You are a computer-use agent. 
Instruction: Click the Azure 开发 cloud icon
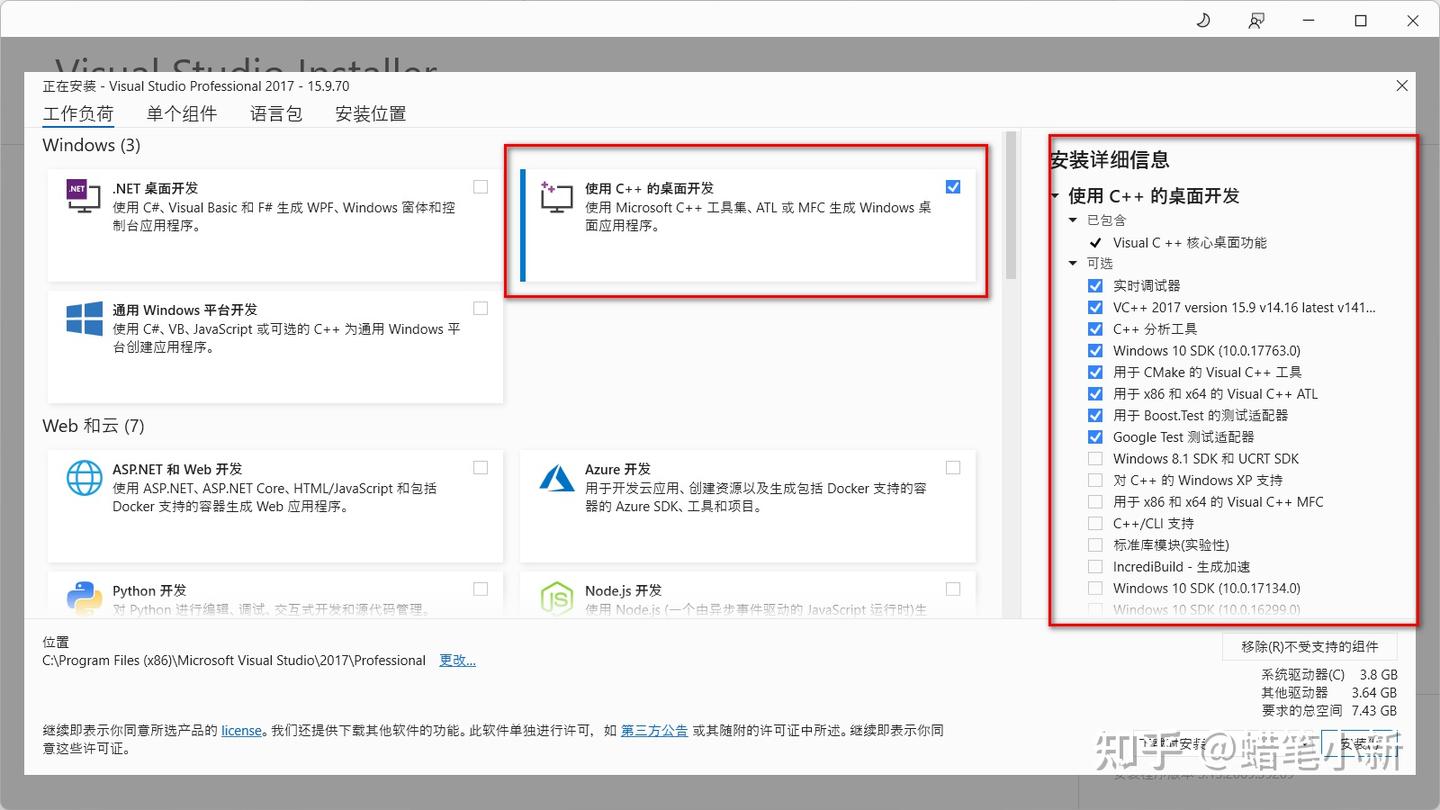[556, 479]
